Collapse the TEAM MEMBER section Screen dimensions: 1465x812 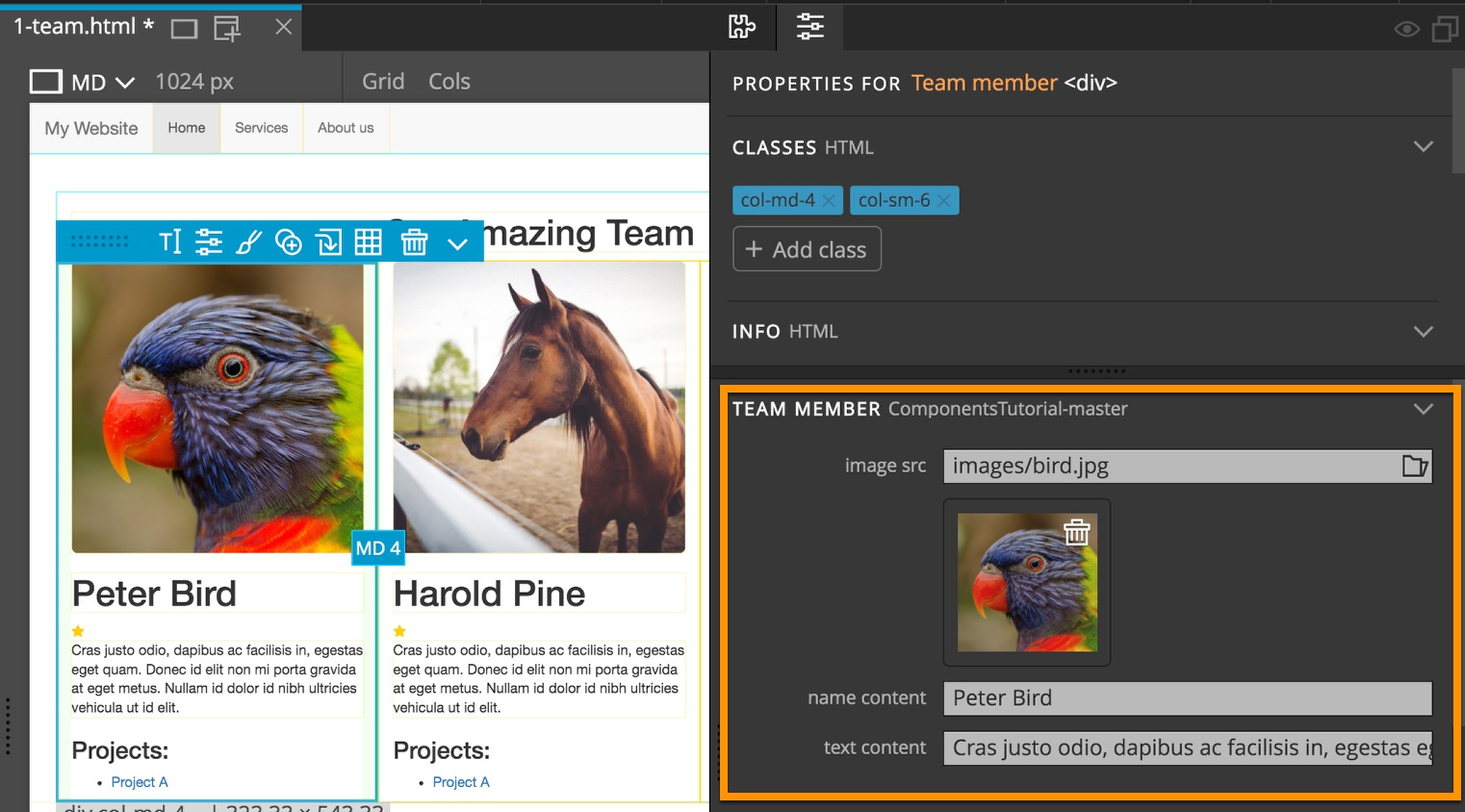pos(1423,409)
